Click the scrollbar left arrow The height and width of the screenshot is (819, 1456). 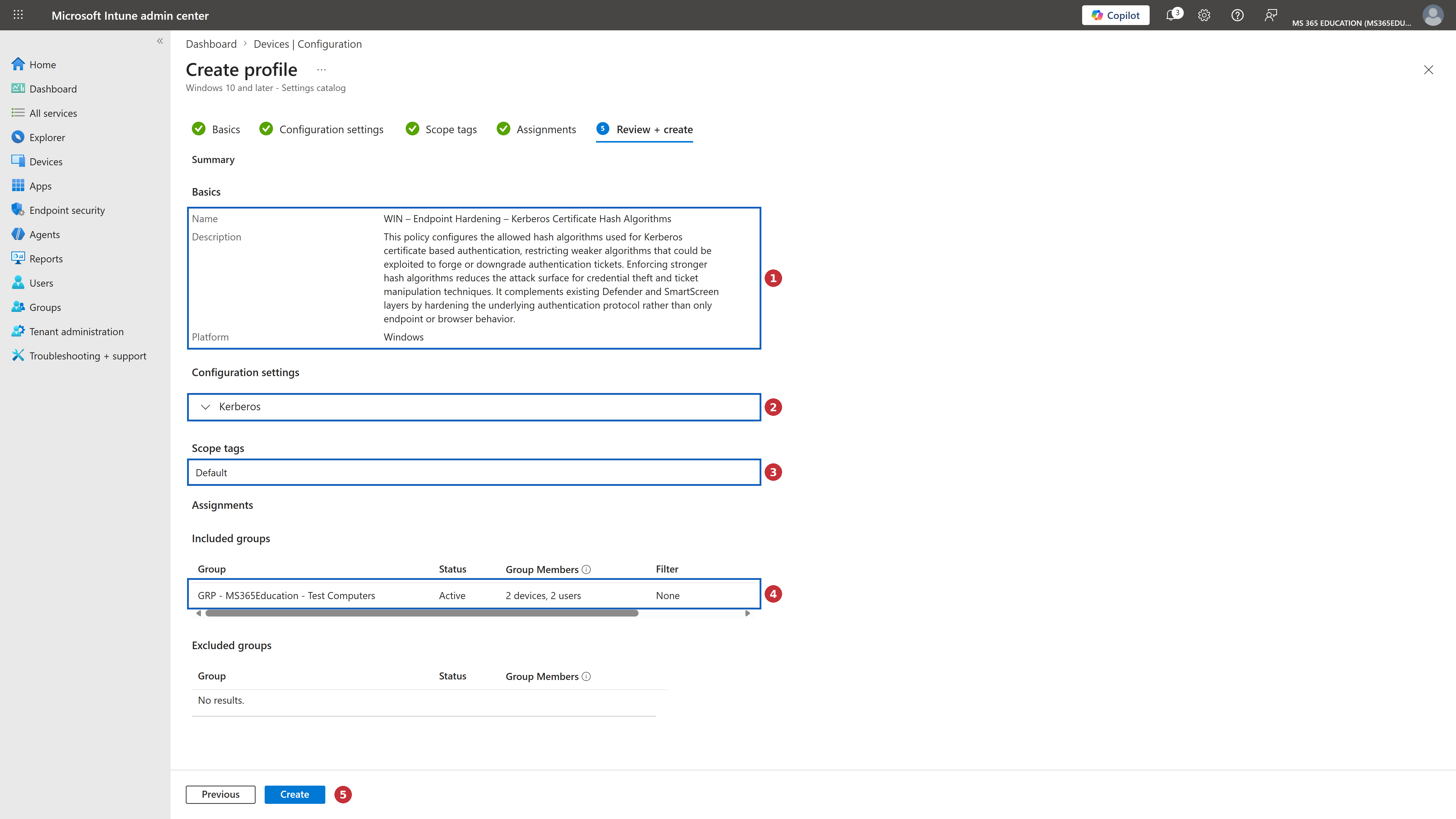click(198, 613)
